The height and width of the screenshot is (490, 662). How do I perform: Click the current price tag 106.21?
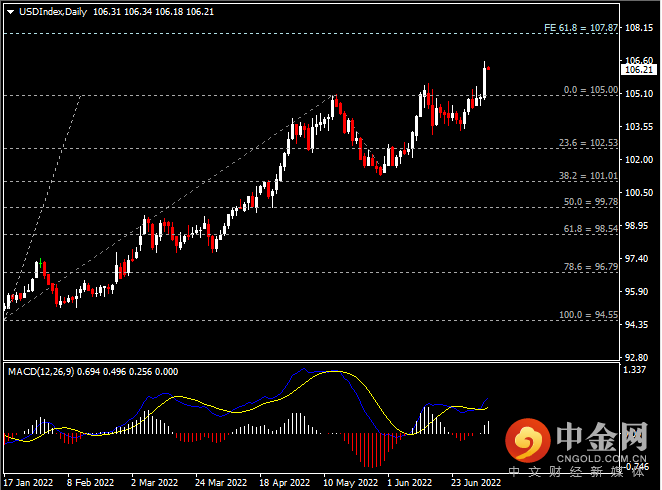[638, 70]
